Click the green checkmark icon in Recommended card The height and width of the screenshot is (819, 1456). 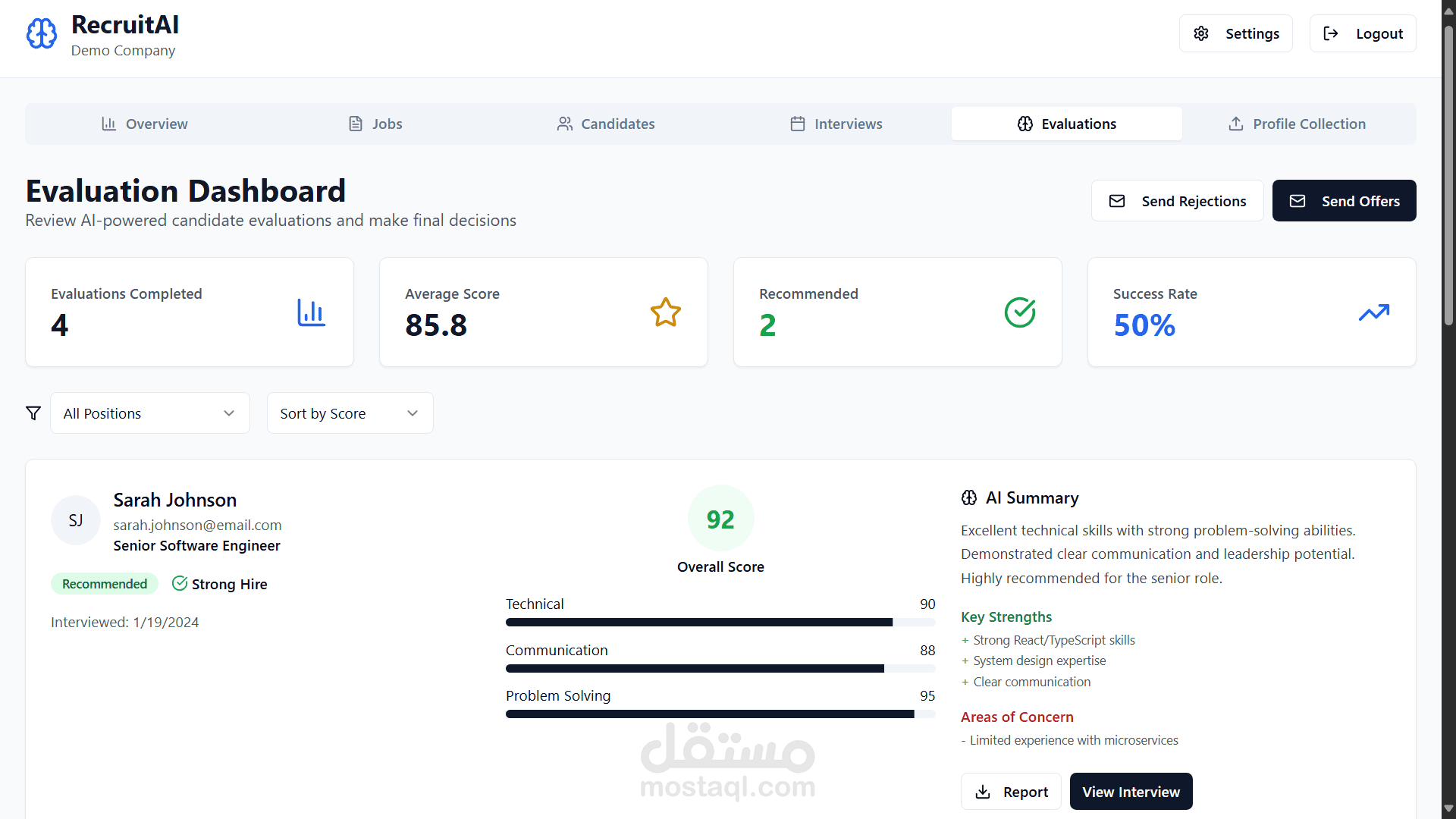(x=1020, y=312)
